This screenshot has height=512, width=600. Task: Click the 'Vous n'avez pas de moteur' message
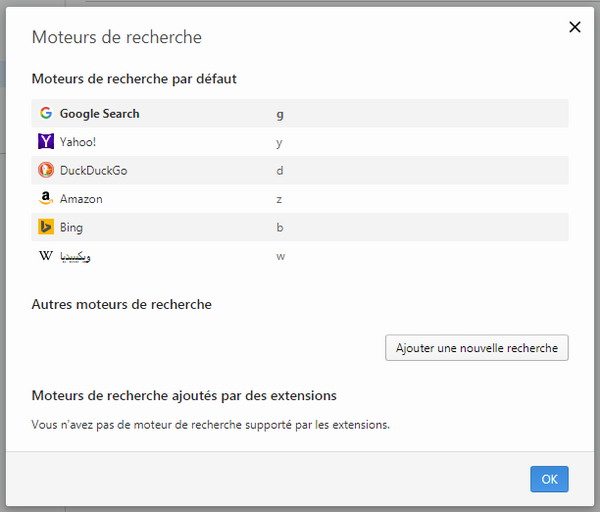tap(210, 424)
